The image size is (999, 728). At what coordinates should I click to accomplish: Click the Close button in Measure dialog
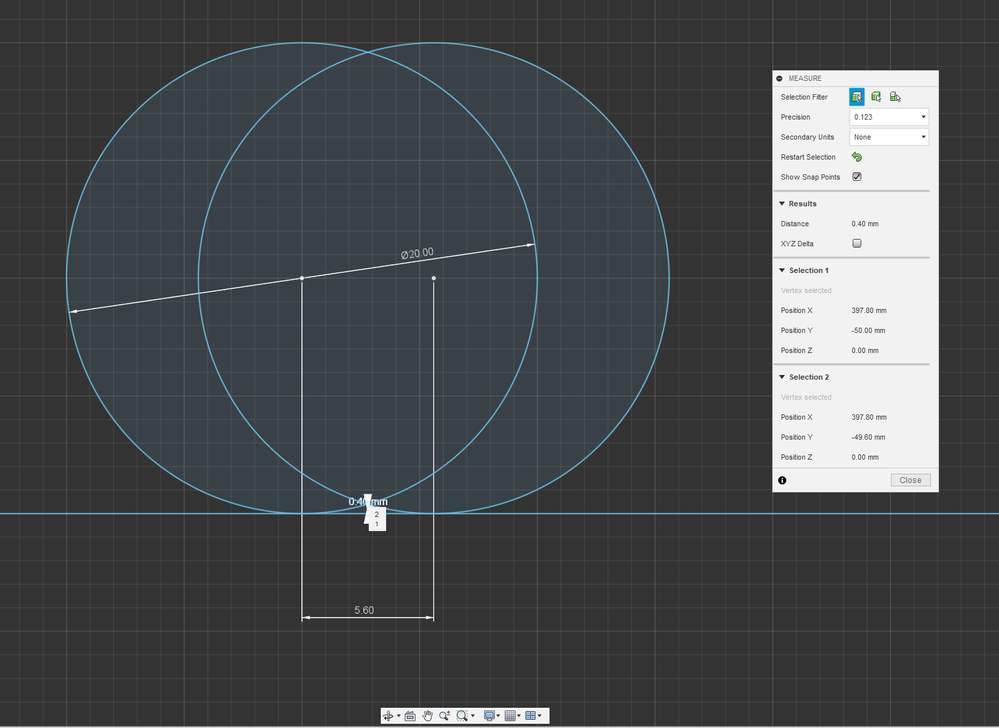(910, 480)
